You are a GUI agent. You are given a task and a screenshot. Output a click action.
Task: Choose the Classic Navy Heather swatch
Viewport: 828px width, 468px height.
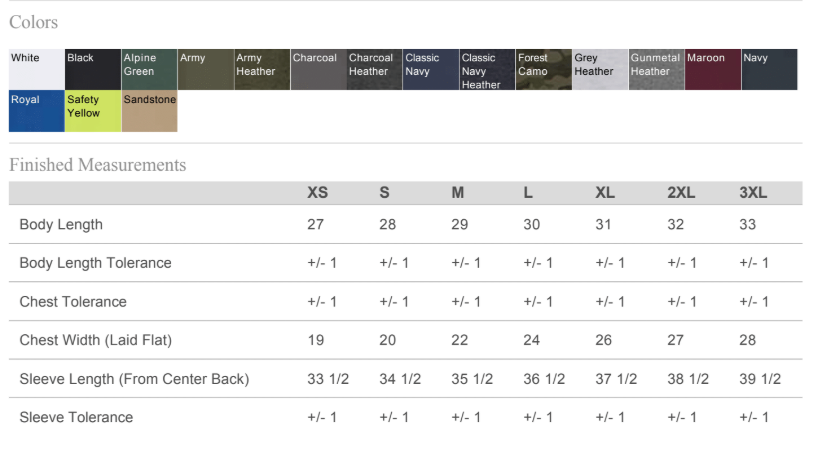click(487, 70)
